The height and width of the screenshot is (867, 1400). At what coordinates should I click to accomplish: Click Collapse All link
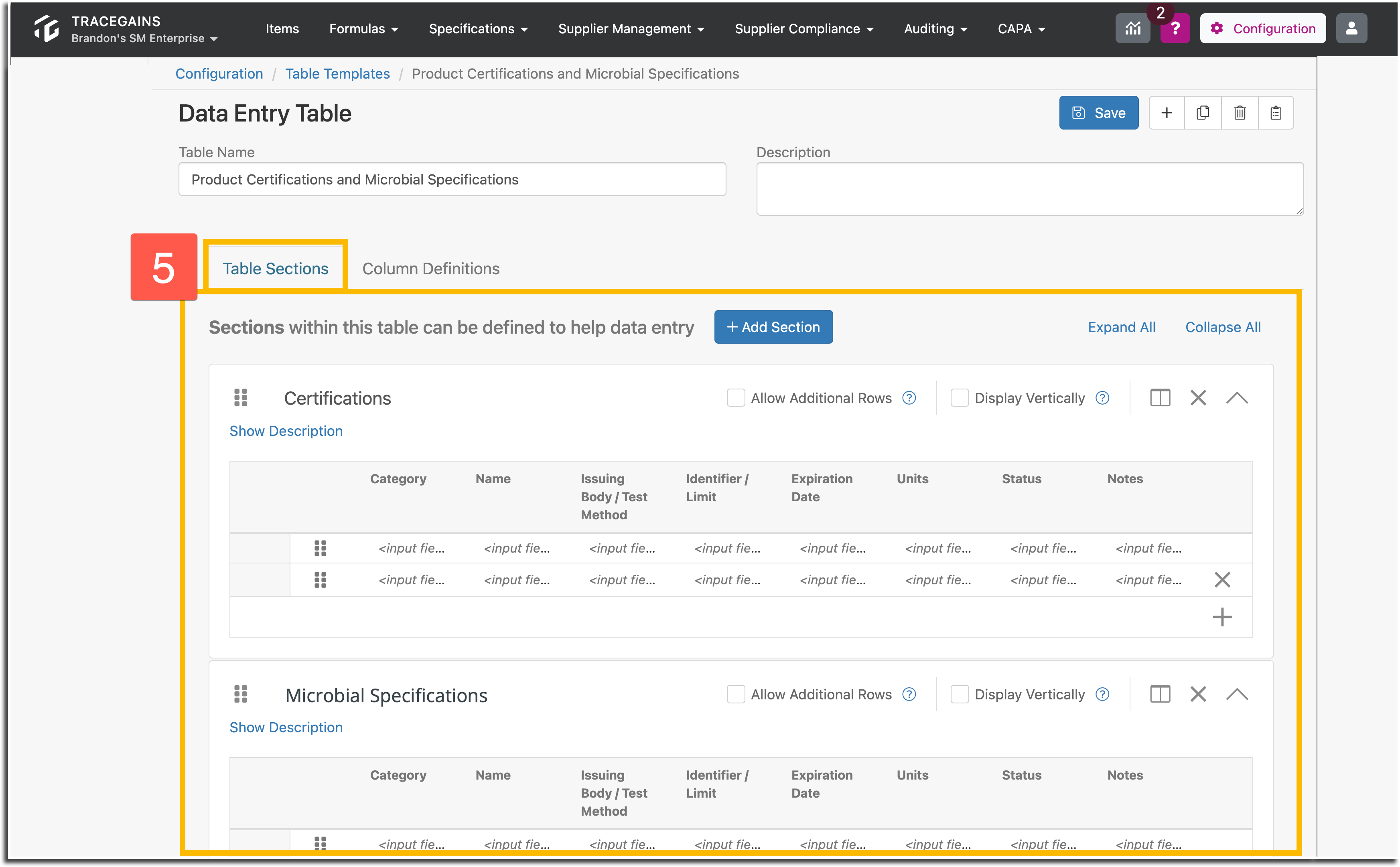(1223, 327)
